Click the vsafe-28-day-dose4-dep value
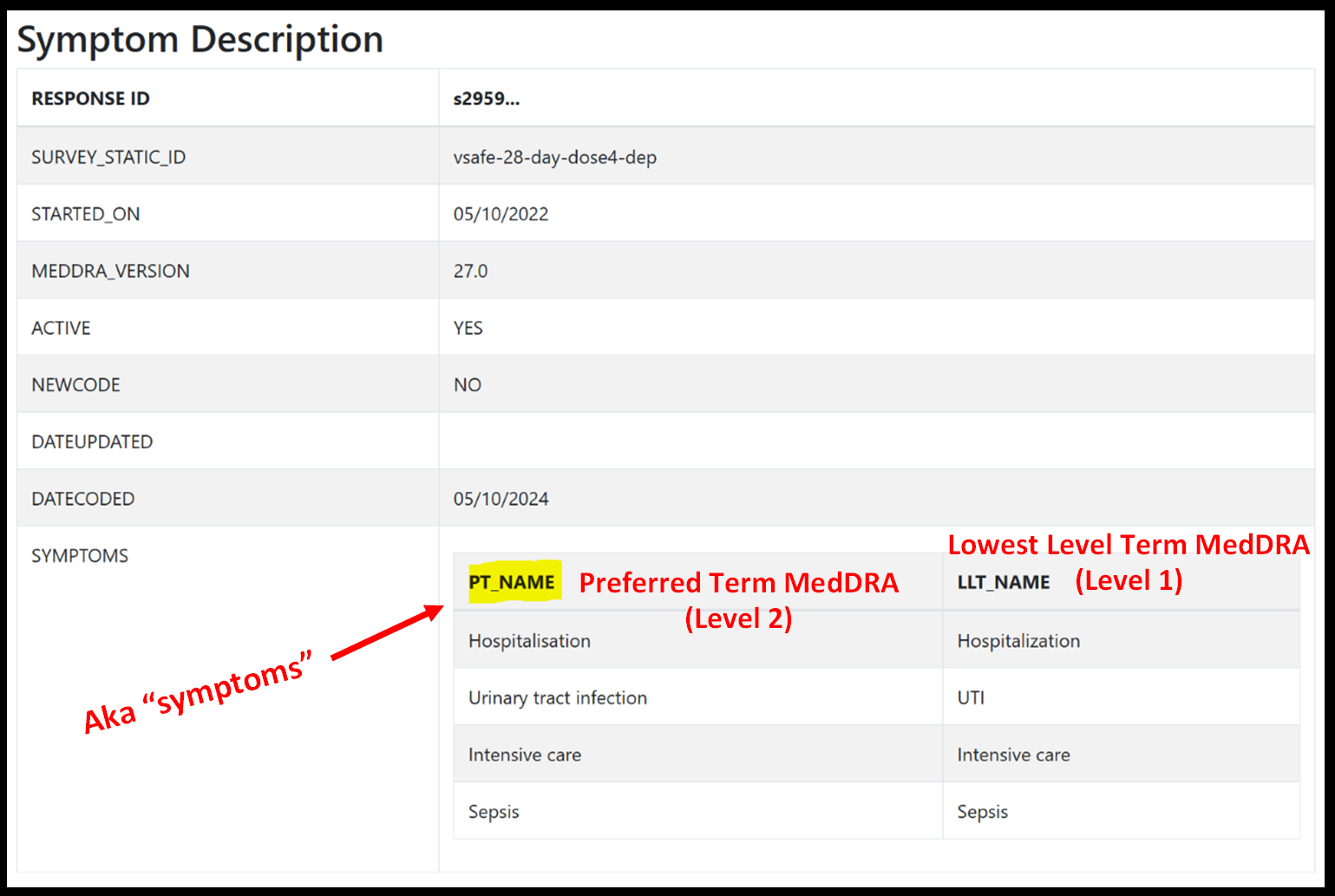1335x896 pixels. click(555, 157)
